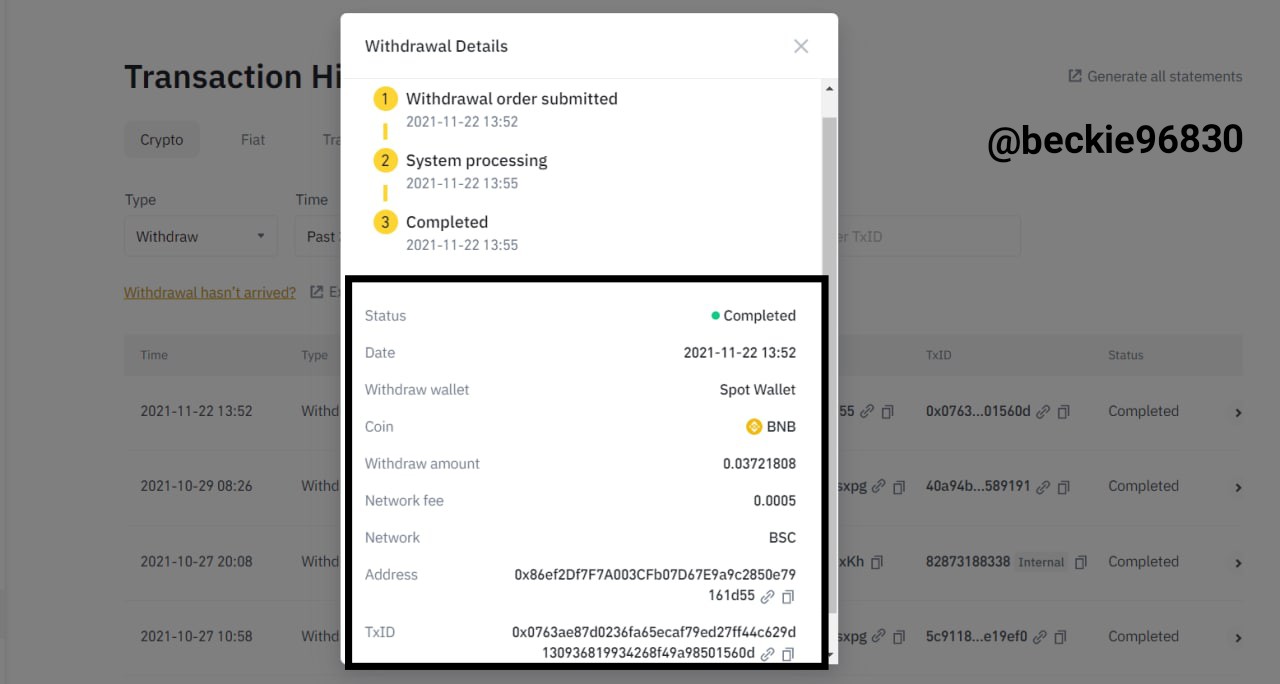
Task: Copy TxID 40a94b...589191 in table
Action: pos(1064,487)
